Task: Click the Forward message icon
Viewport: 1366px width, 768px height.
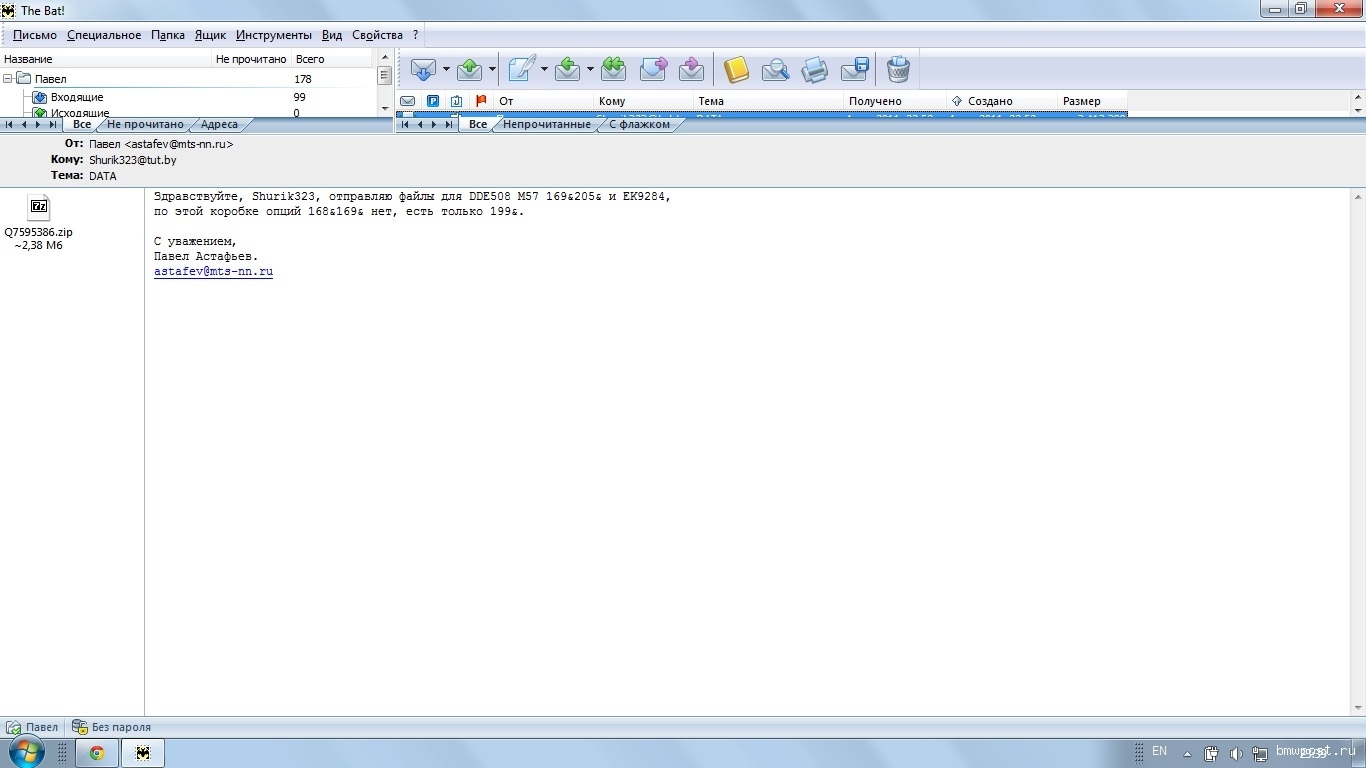Action: [653, 69]
